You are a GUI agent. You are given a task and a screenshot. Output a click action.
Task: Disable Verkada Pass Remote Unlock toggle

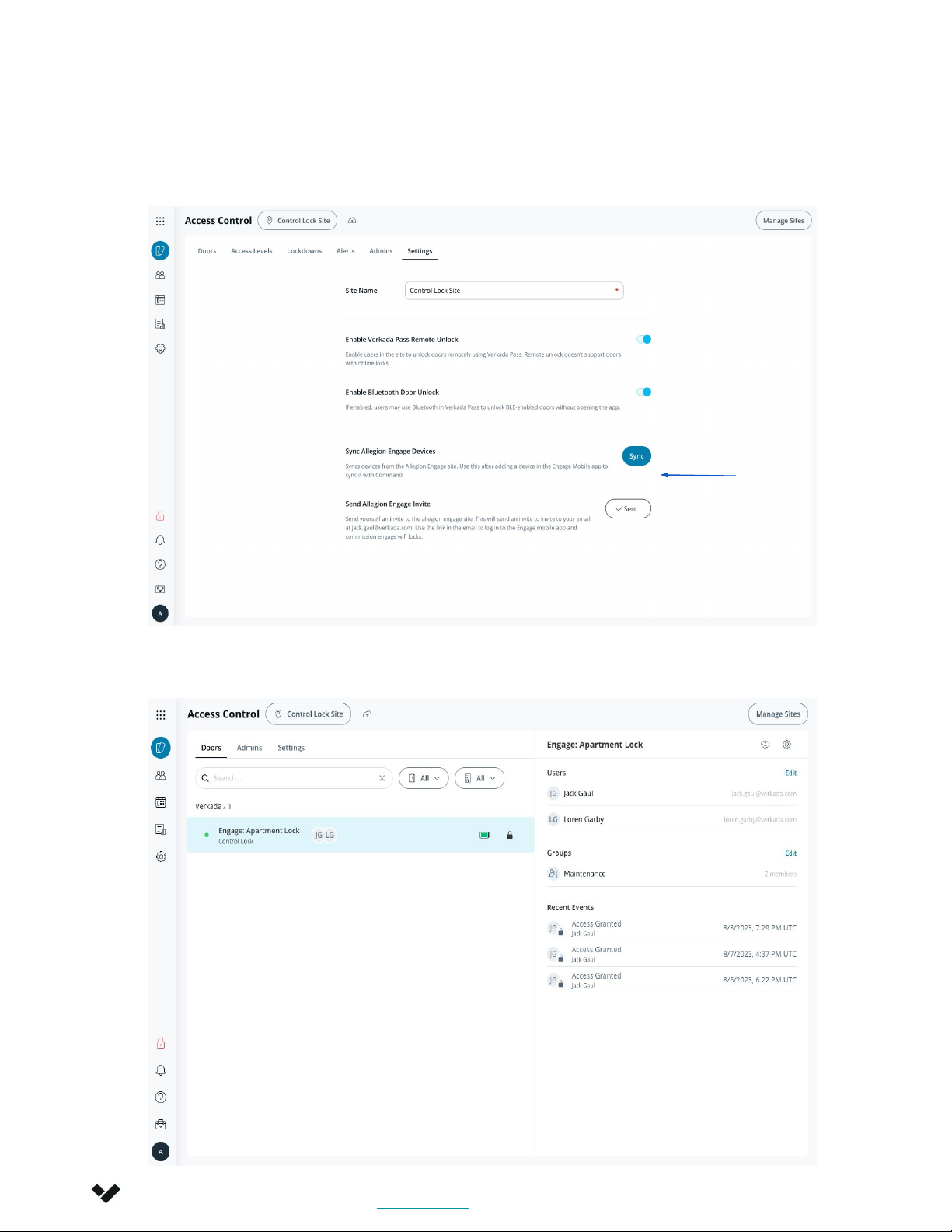[643, 339]
